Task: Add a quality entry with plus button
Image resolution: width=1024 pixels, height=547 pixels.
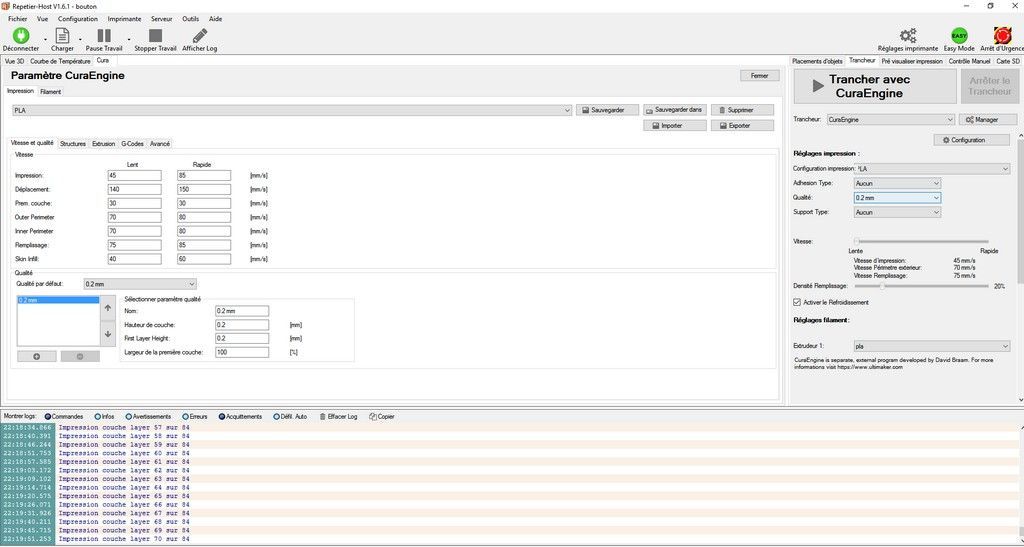Action: coord(37,356)
